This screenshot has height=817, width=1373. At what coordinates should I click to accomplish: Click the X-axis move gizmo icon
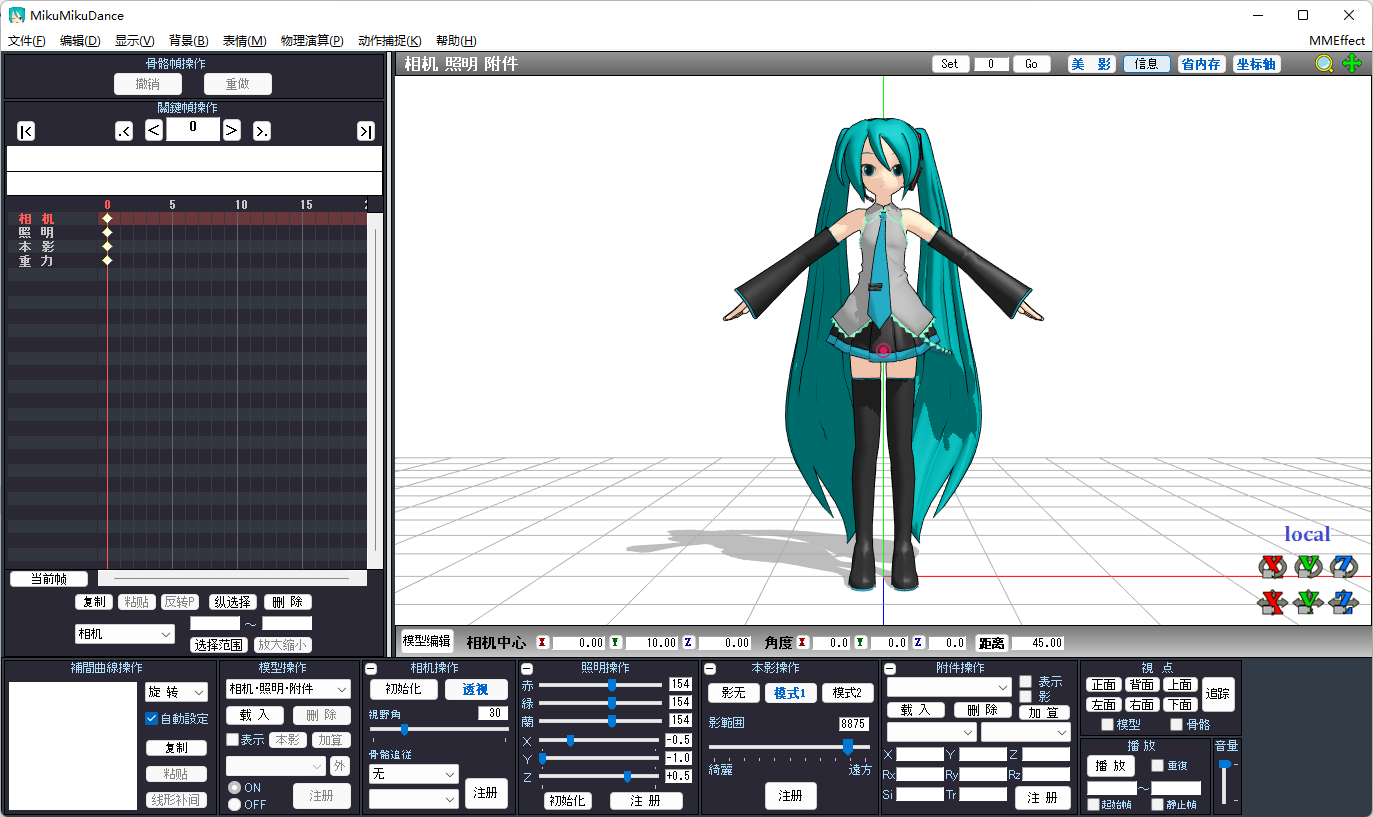click(1272, 602)
